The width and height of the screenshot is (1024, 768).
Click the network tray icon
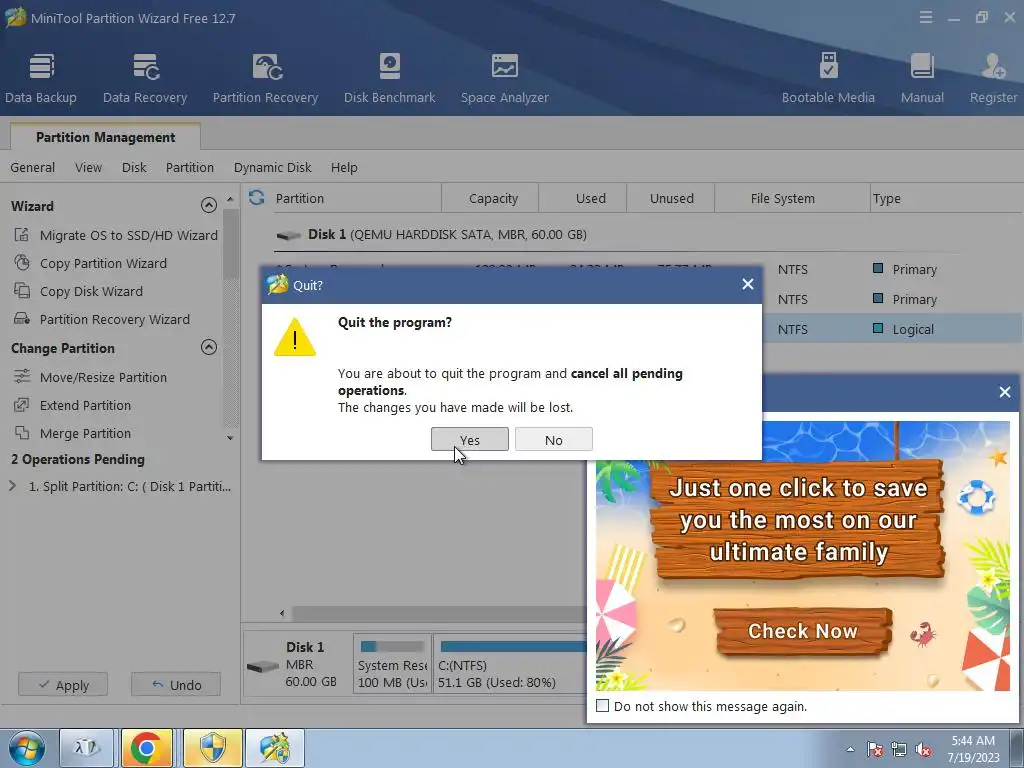(899, 749)
